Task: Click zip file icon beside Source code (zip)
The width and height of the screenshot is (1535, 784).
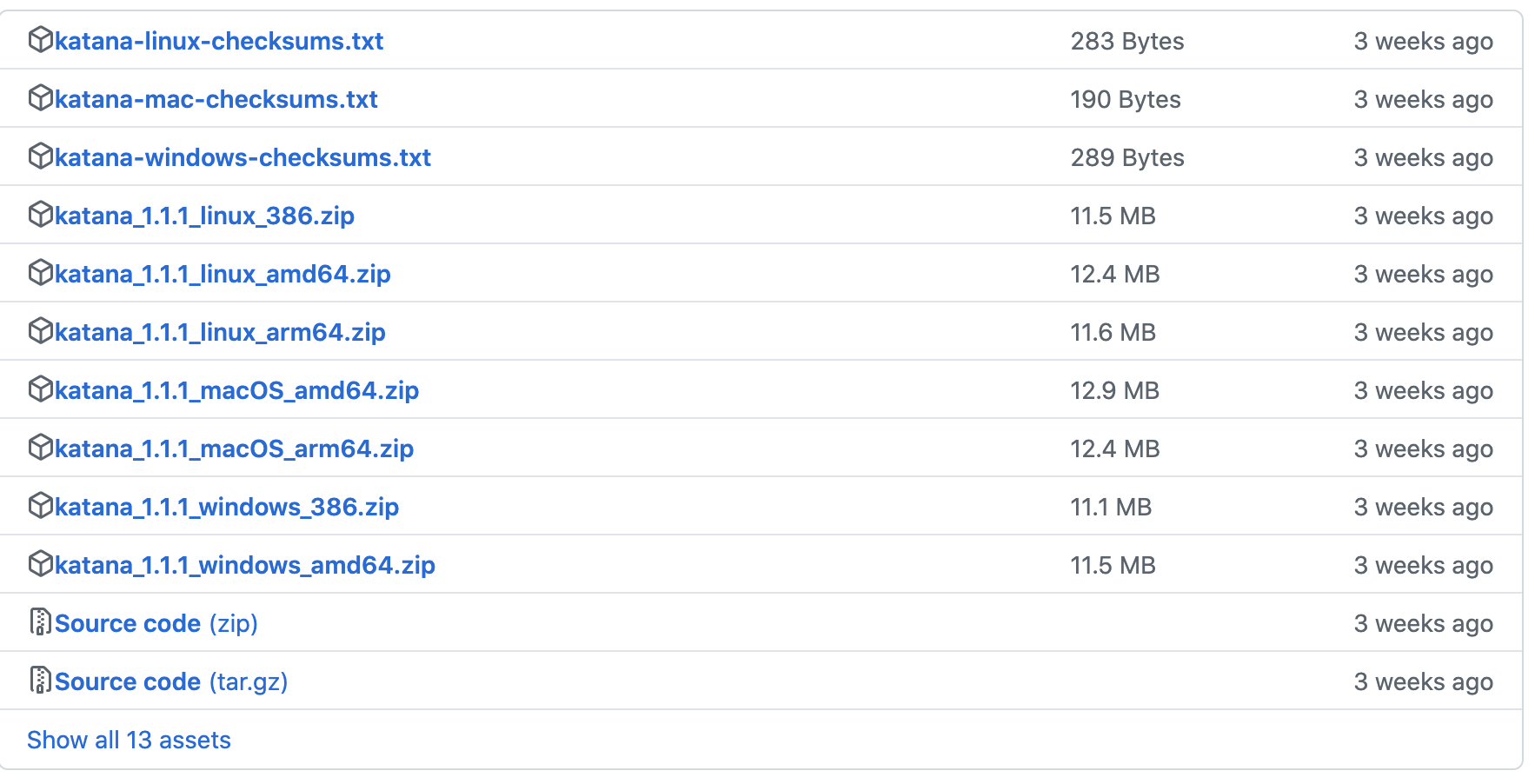Action: [x=40, y=622]
